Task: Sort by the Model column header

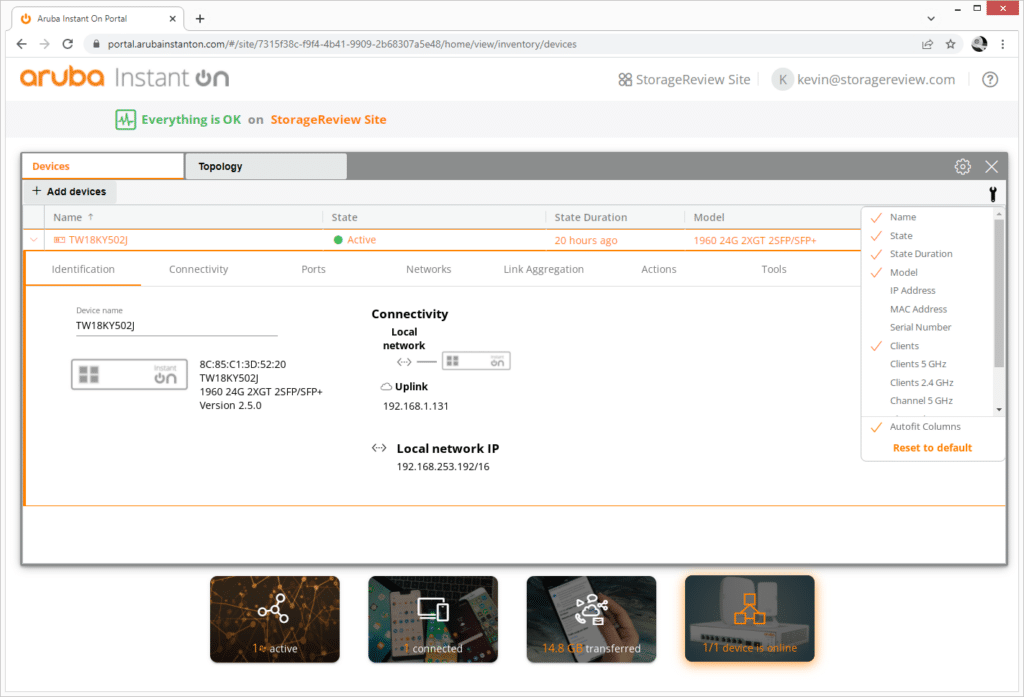Action: point(709,218)
